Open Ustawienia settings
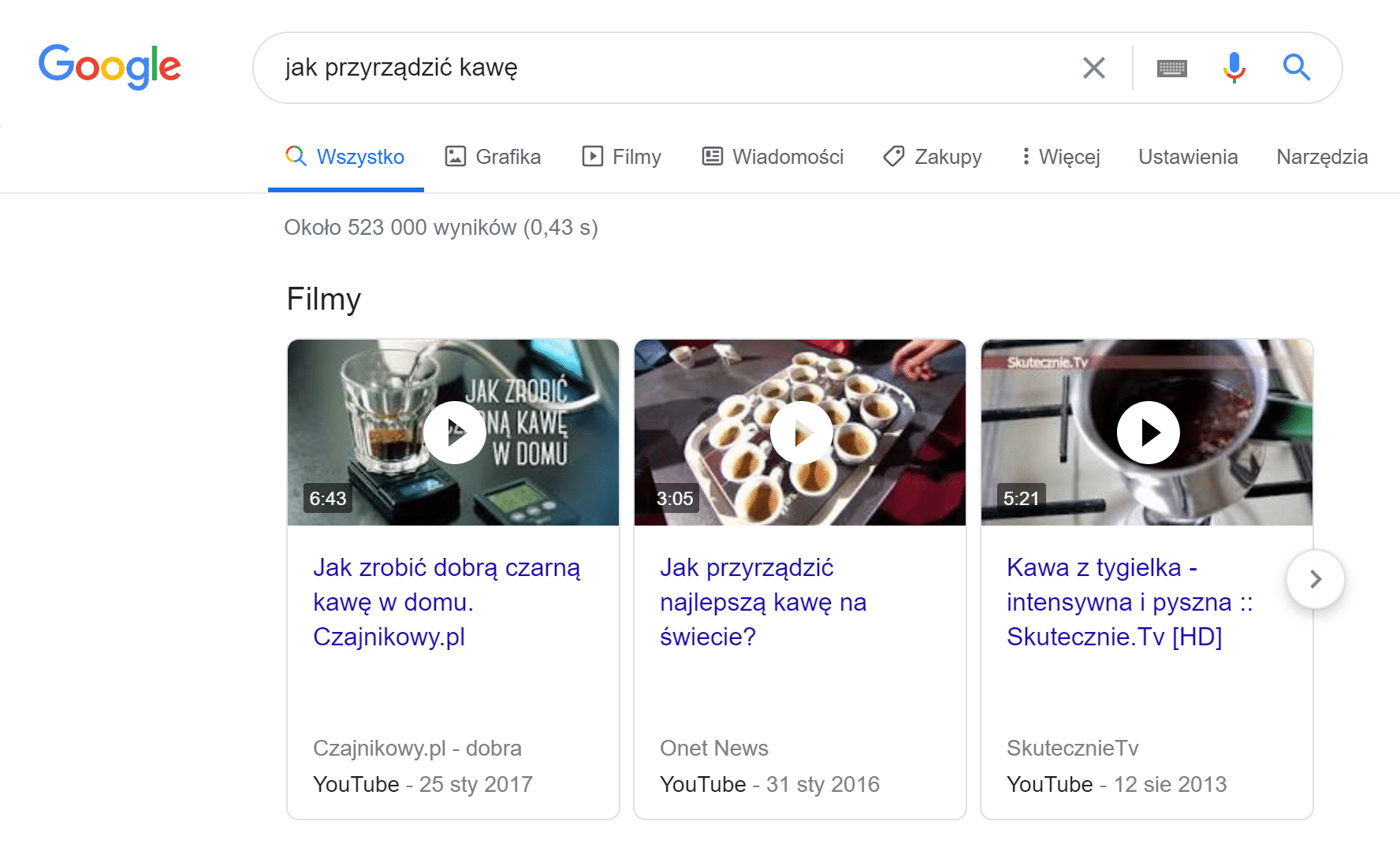 pyautogui.click(x=1188, y=157)
